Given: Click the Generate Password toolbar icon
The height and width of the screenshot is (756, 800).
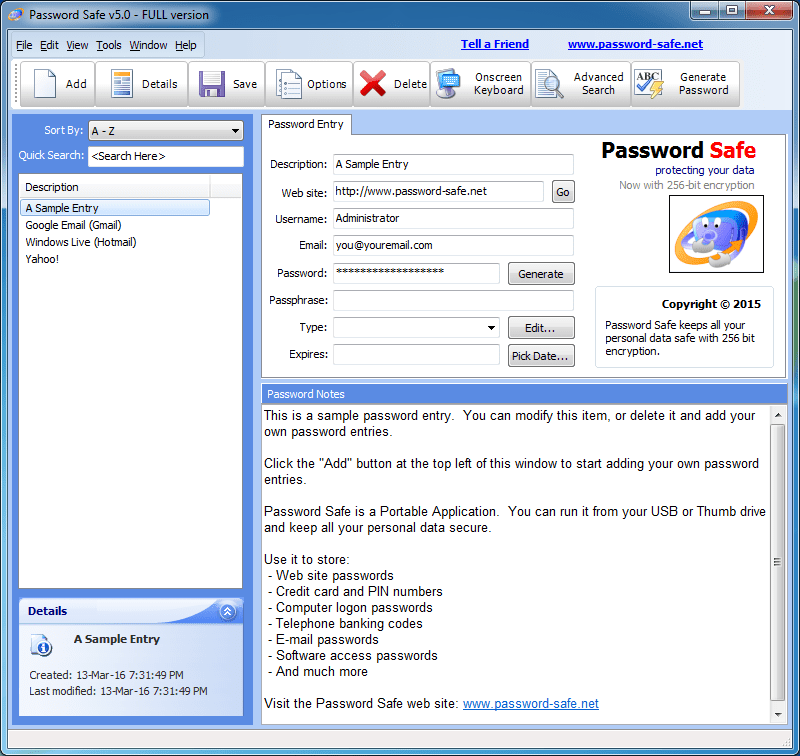Looking at the screenshot, I should (648, 84).
